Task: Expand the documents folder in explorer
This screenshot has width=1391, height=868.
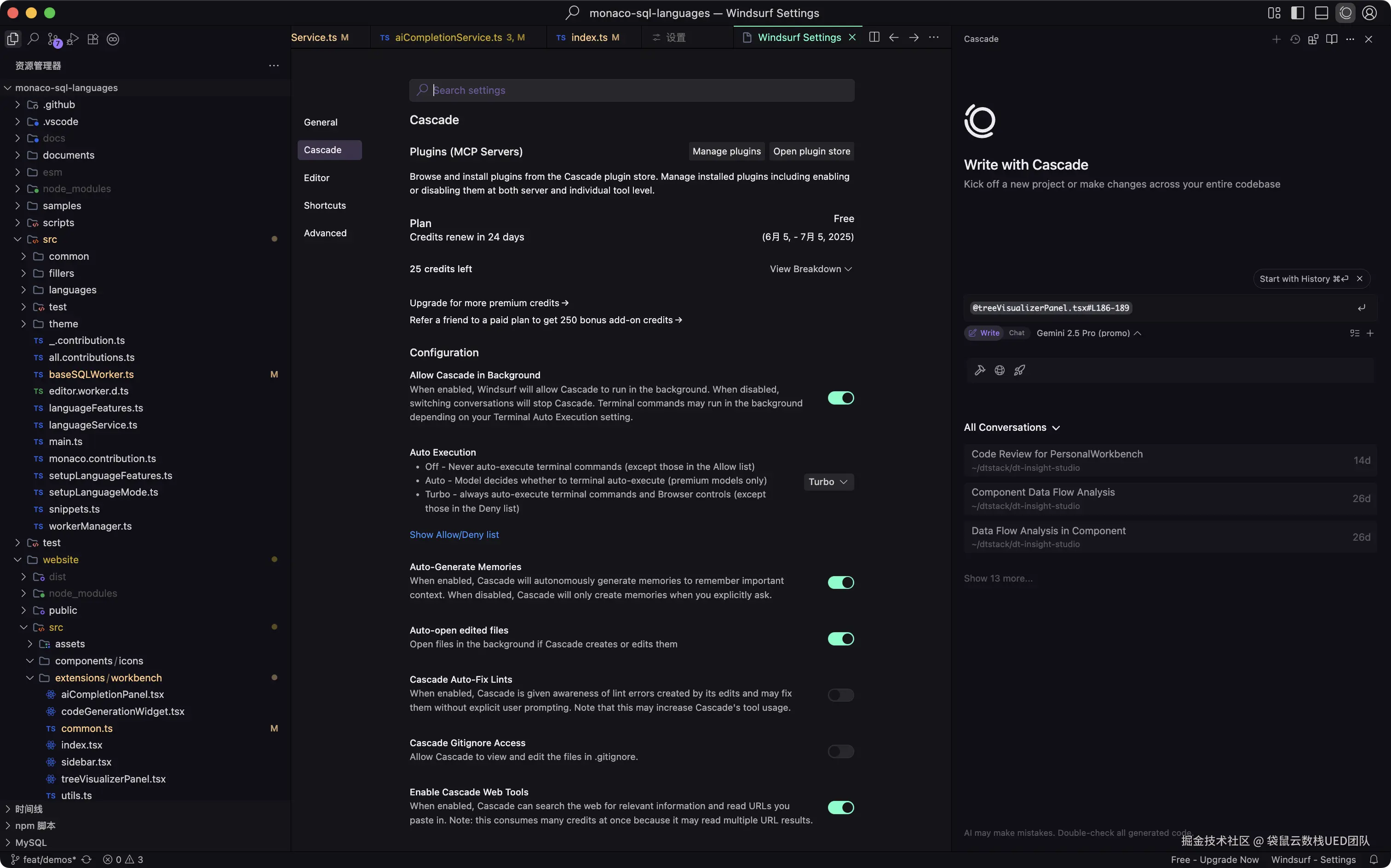Action: (x=69, y=155)
